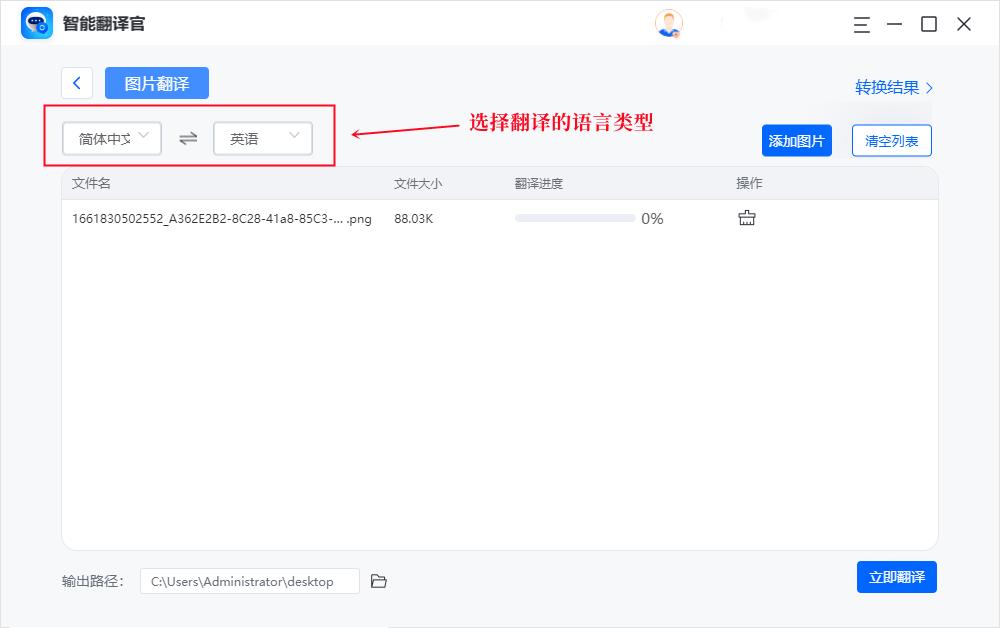Viewport: 1000px width, 628px height.
Task: Go back using the blue left arrow
Action: tap(77, 83)
